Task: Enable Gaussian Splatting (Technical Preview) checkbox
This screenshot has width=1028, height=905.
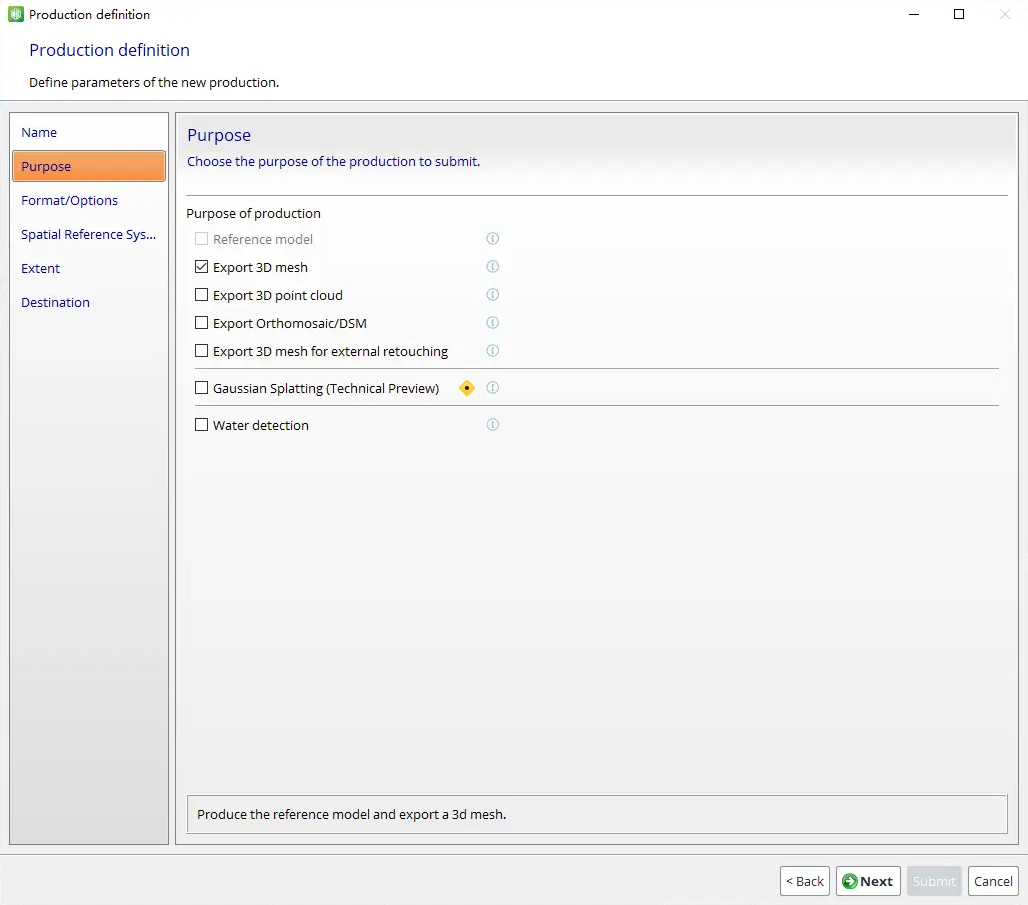Action: 201,388
